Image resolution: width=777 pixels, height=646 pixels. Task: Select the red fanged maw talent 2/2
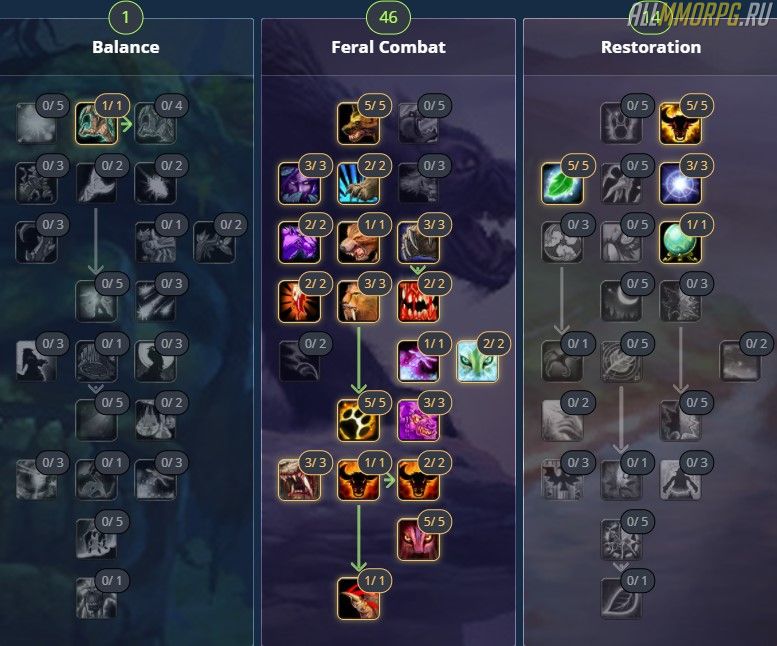point(418,302)
